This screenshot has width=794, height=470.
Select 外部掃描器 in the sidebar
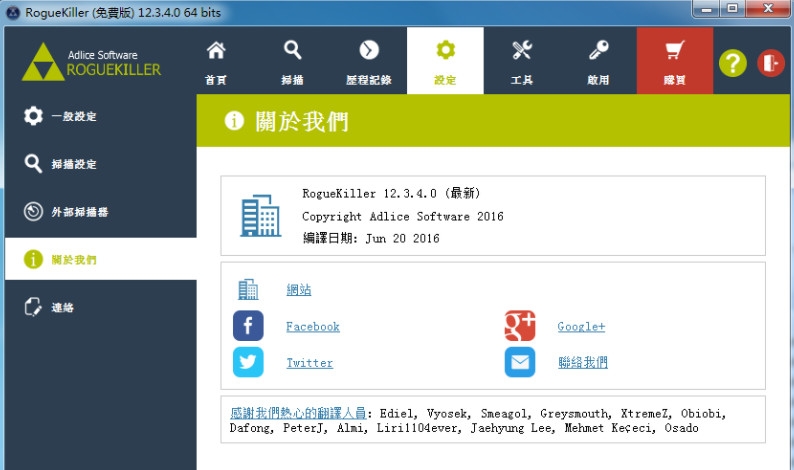101,212
